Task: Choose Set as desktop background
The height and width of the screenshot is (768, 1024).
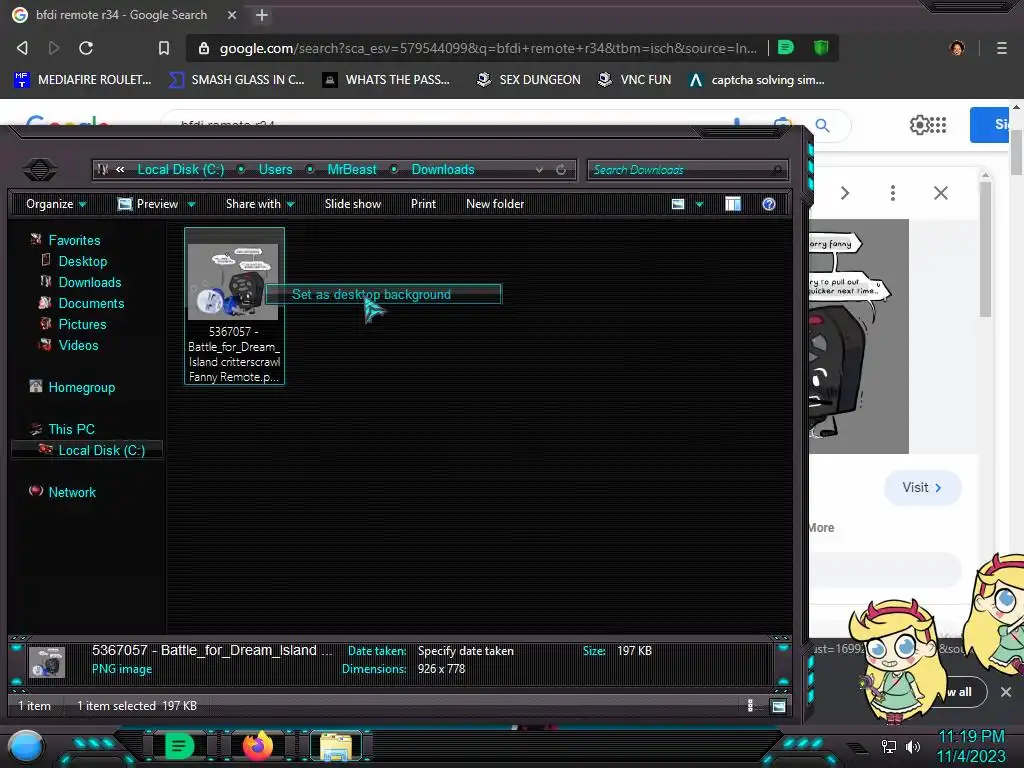Action: 383,295
